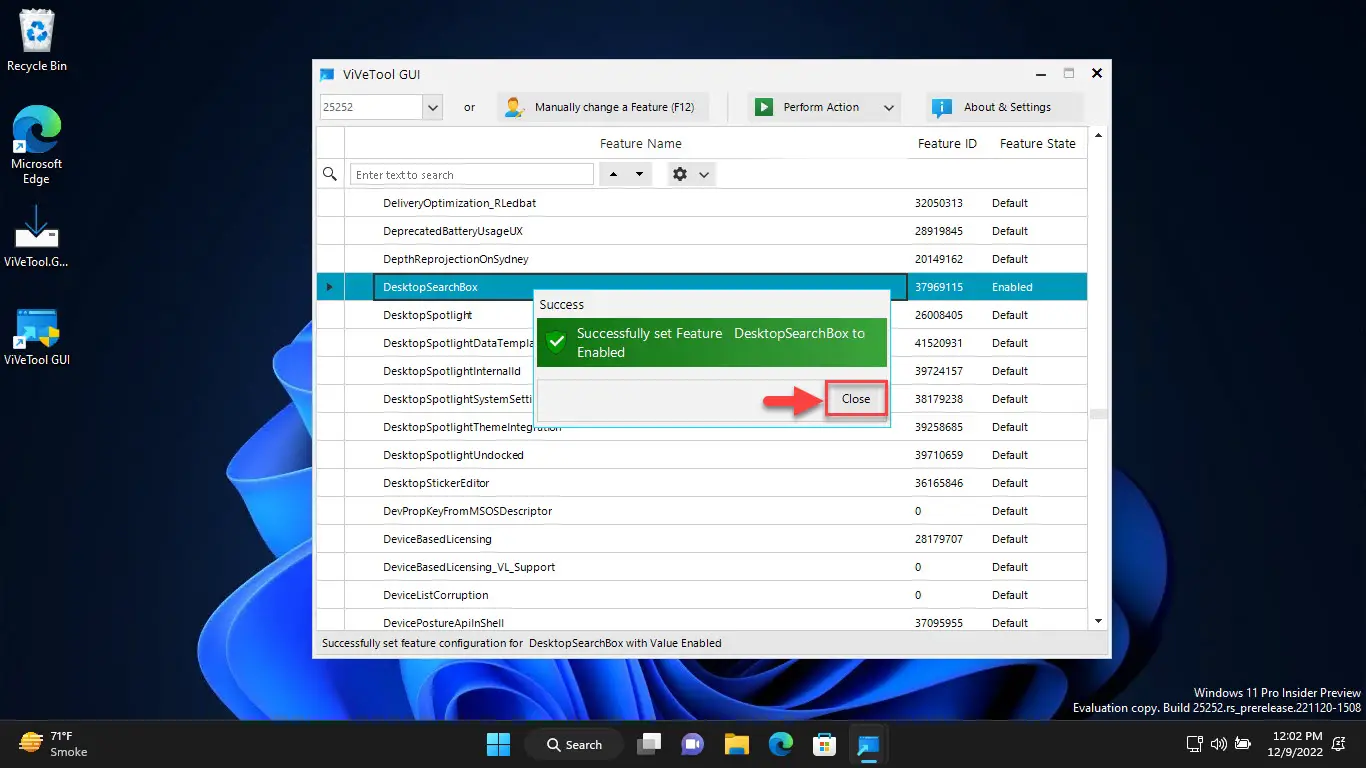Click the Feature Name column header
The image size is (1366, 768).
[641, 144]
